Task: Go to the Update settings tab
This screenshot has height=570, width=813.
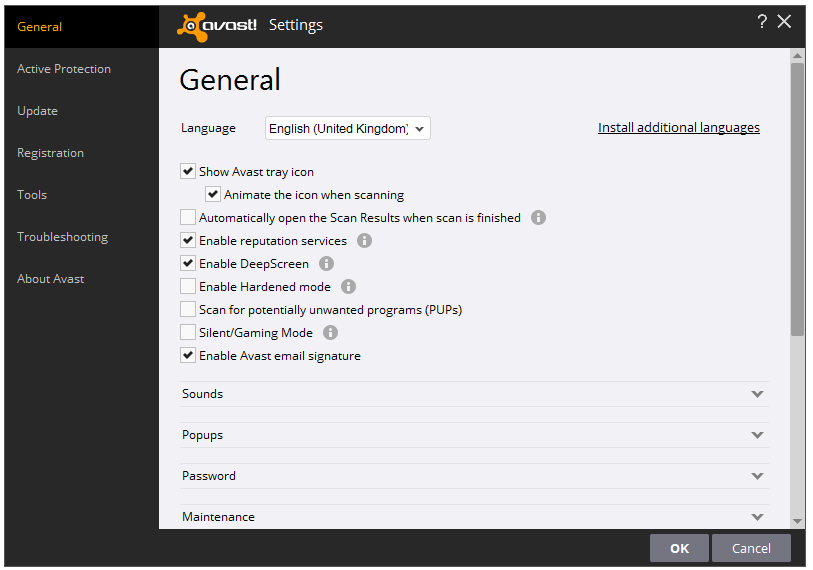Action: pyautogui.click(x=81, y=111)
